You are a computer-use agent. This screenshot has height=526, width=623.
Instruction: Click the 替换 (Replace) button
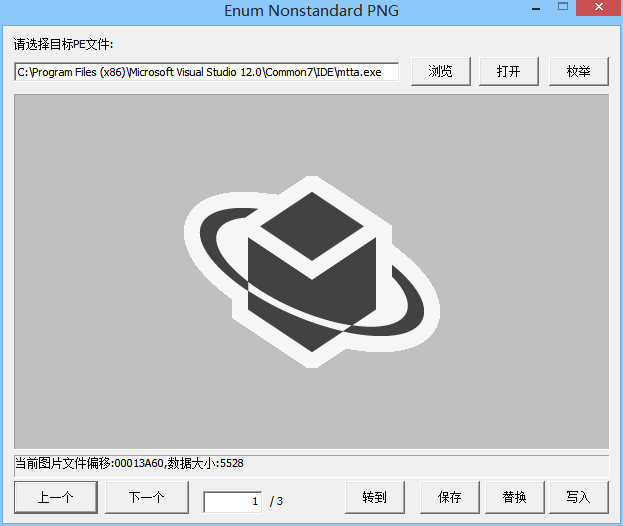[x=515, y=497]
